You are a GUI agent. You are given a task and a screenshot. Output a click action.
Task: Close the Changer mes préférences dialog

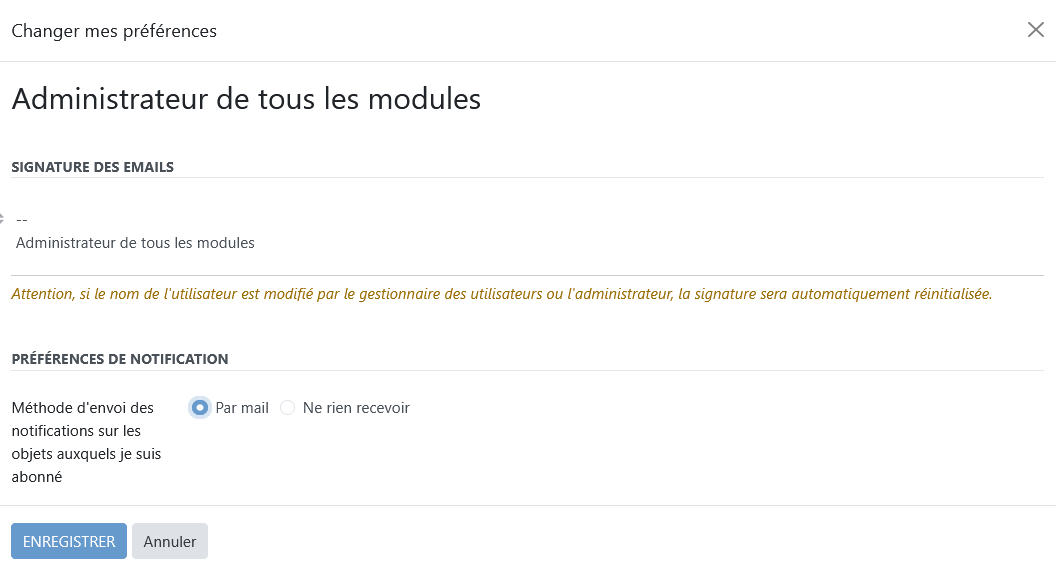tap(1035, 30)
